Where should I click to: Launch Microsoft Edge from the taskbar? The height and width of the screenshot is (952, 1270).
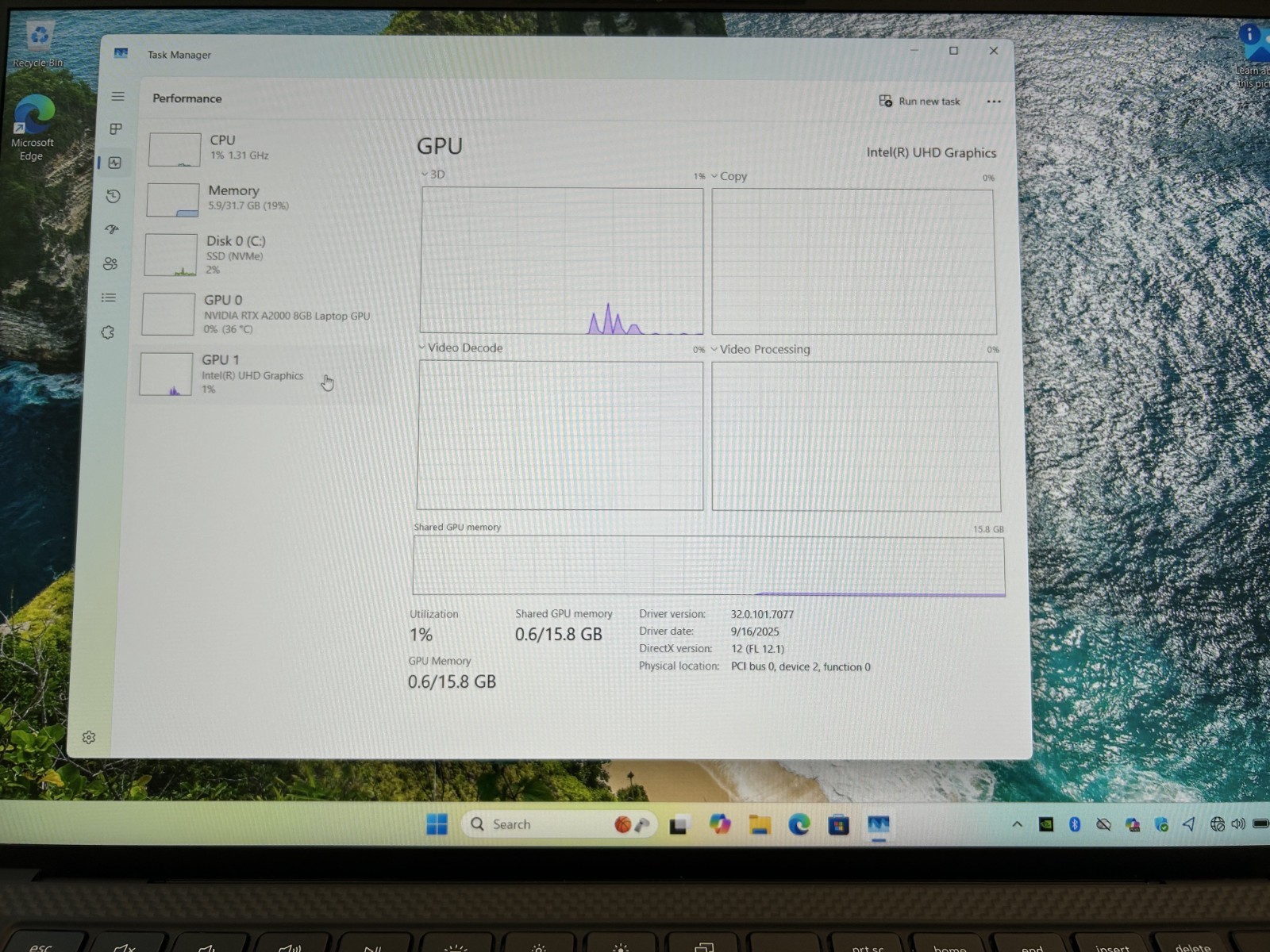[799, 825]
